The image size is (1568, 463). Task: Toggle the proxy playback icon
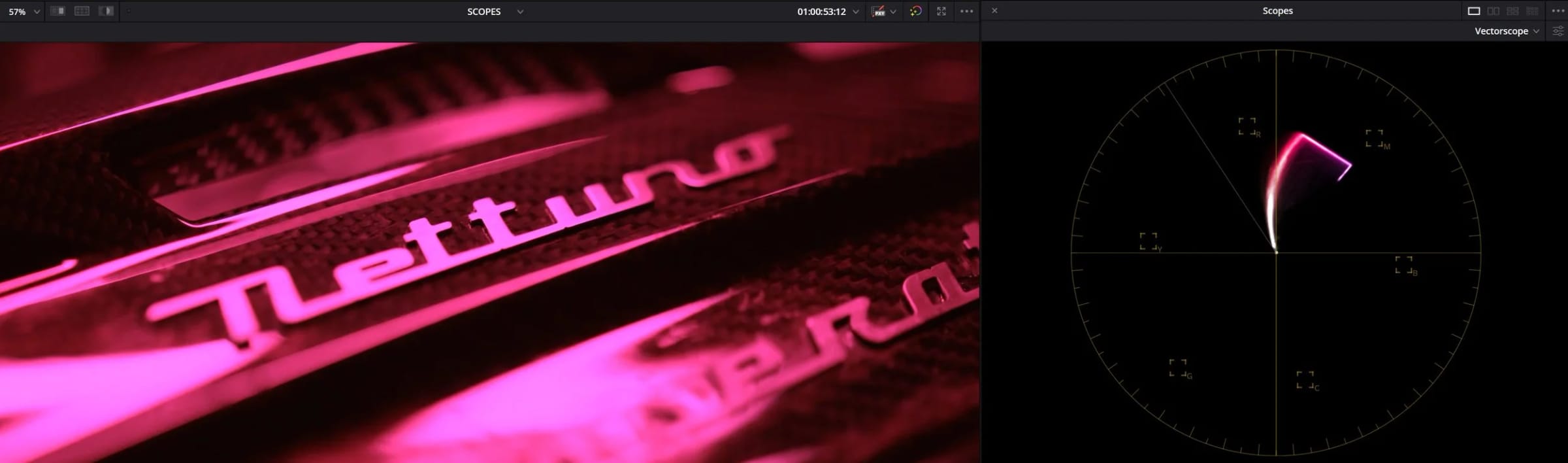click(x=879, y=12)
